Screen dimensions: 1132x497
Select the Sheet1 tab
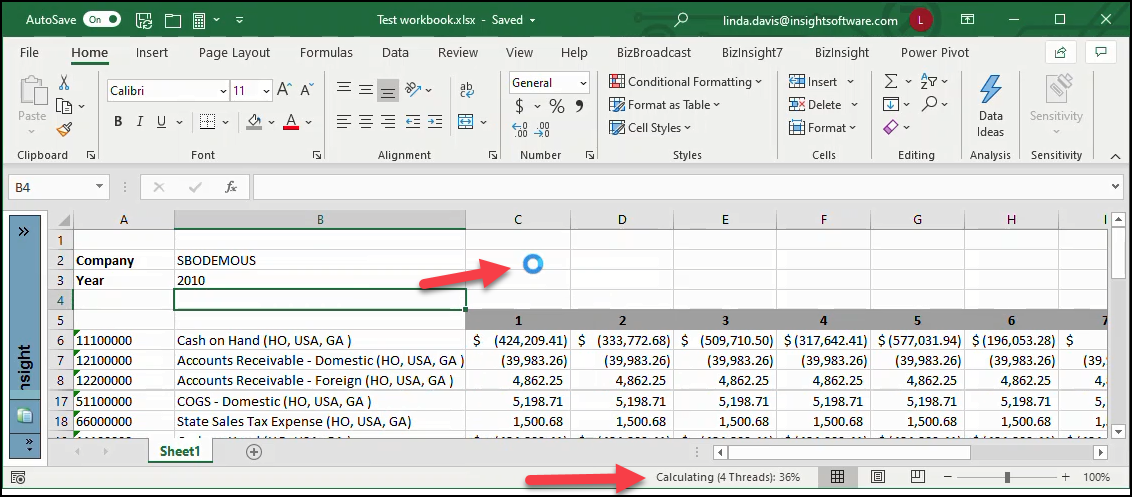(x=180, y=451)
